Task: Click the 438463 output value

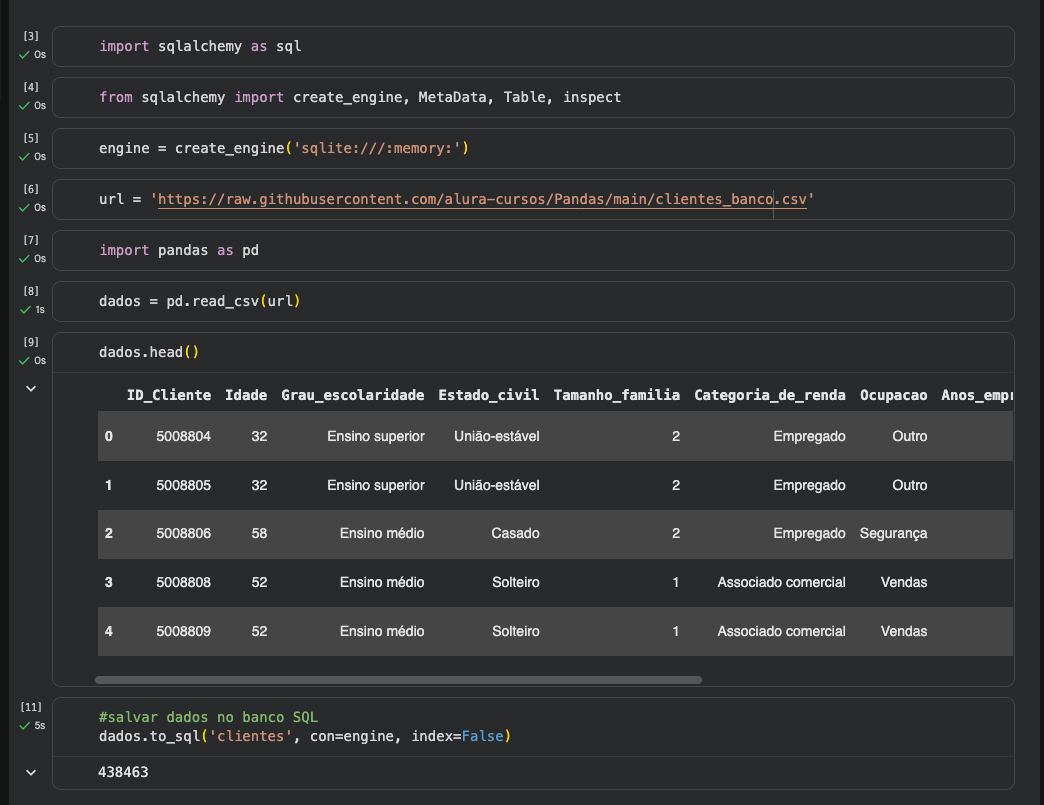Action: click(123, 773)
